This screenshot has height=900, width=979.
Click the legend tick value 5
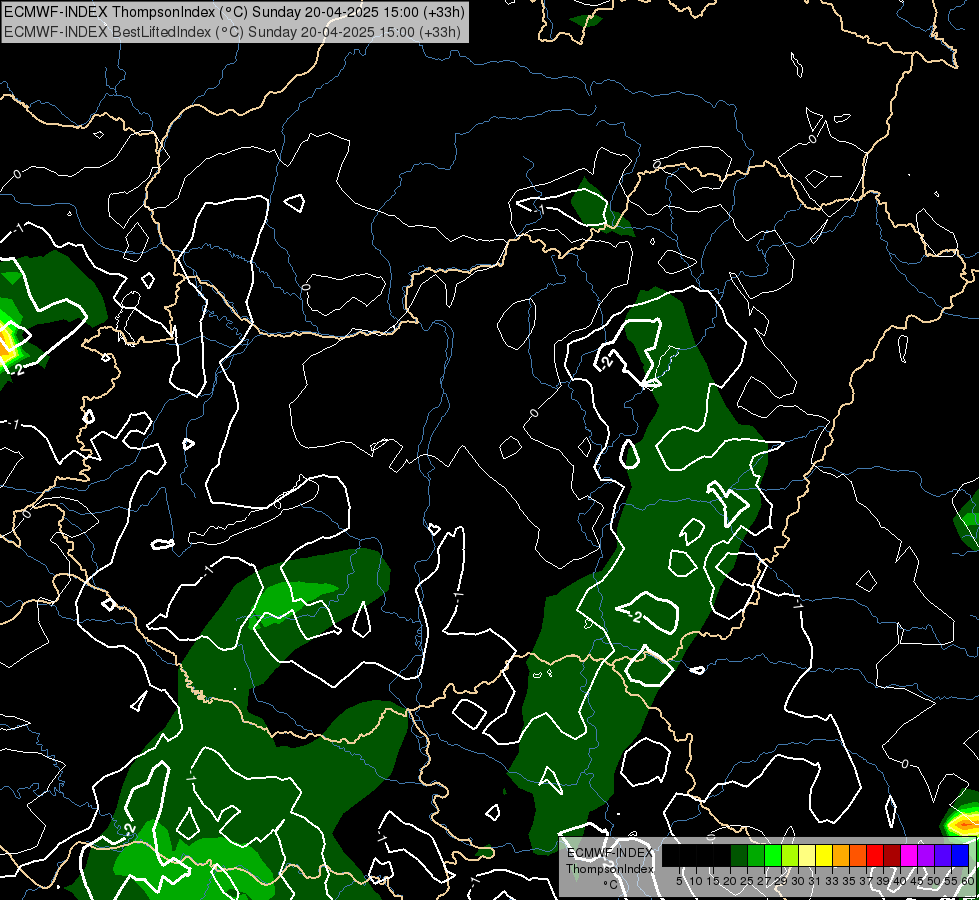click(679, 881)
